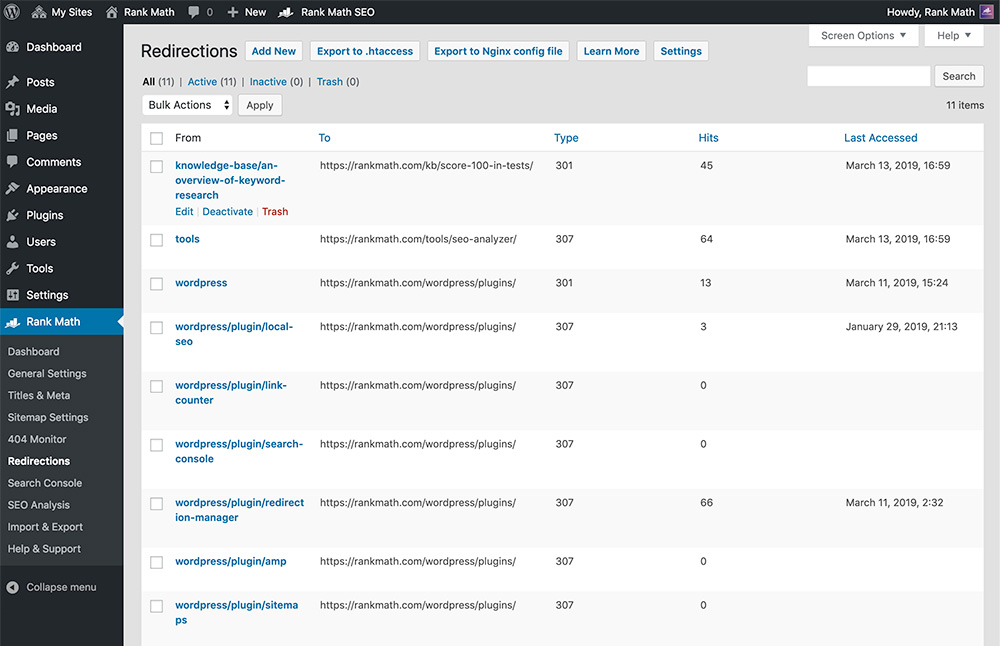
Task: Open Appearance via the paintbrush icon
Action: pos(13,188)
